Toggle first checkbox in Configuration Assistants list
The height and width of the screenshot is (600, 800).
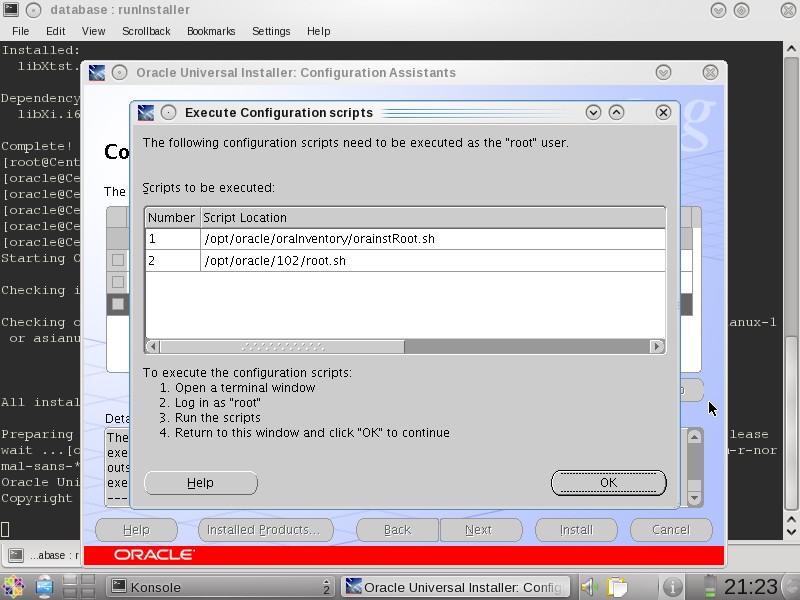(118, 260)
